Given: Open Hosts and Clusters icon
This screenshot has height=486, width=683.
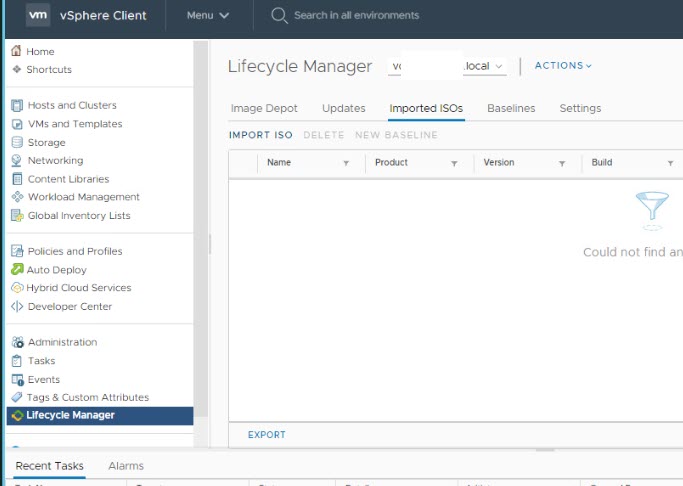Looking at the screenshot, I should click(17, 105).
